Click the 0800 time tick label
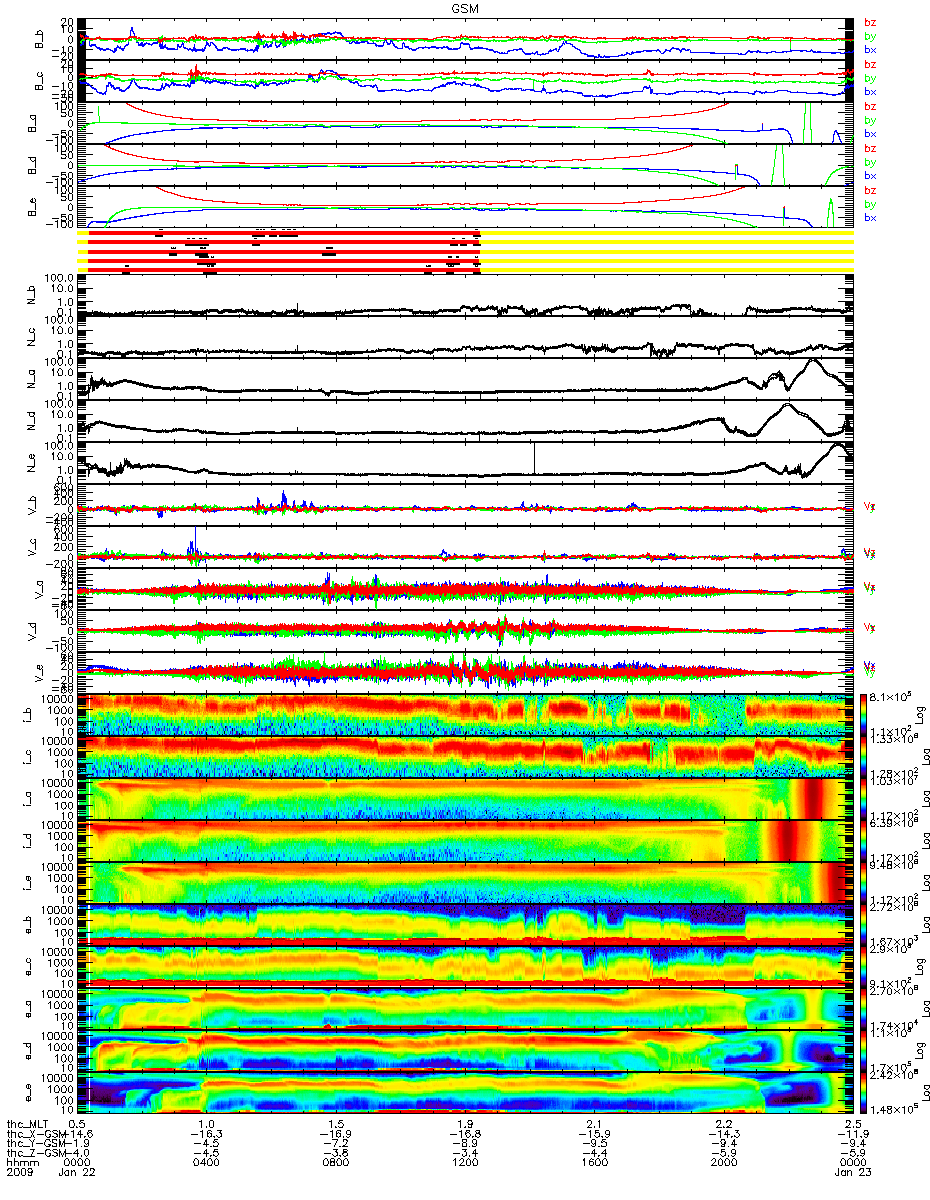 (335, 1162)
